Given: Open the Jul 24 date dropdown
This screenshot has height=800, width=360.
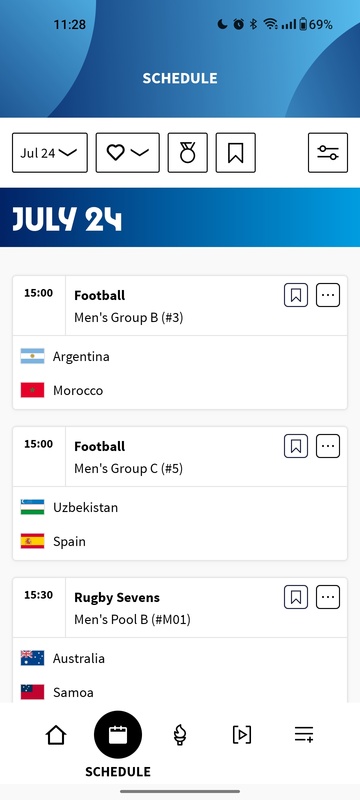Looking at the screenshot, I should pyautogui.click(x=50, y=153).
